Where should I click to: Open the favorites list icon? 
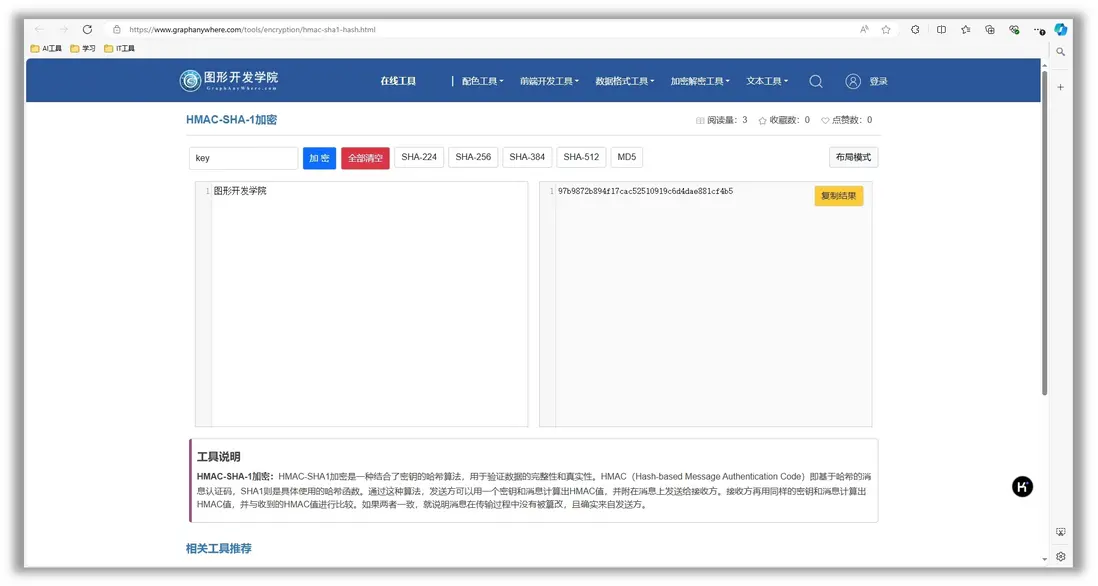click(x=966, y=29)
